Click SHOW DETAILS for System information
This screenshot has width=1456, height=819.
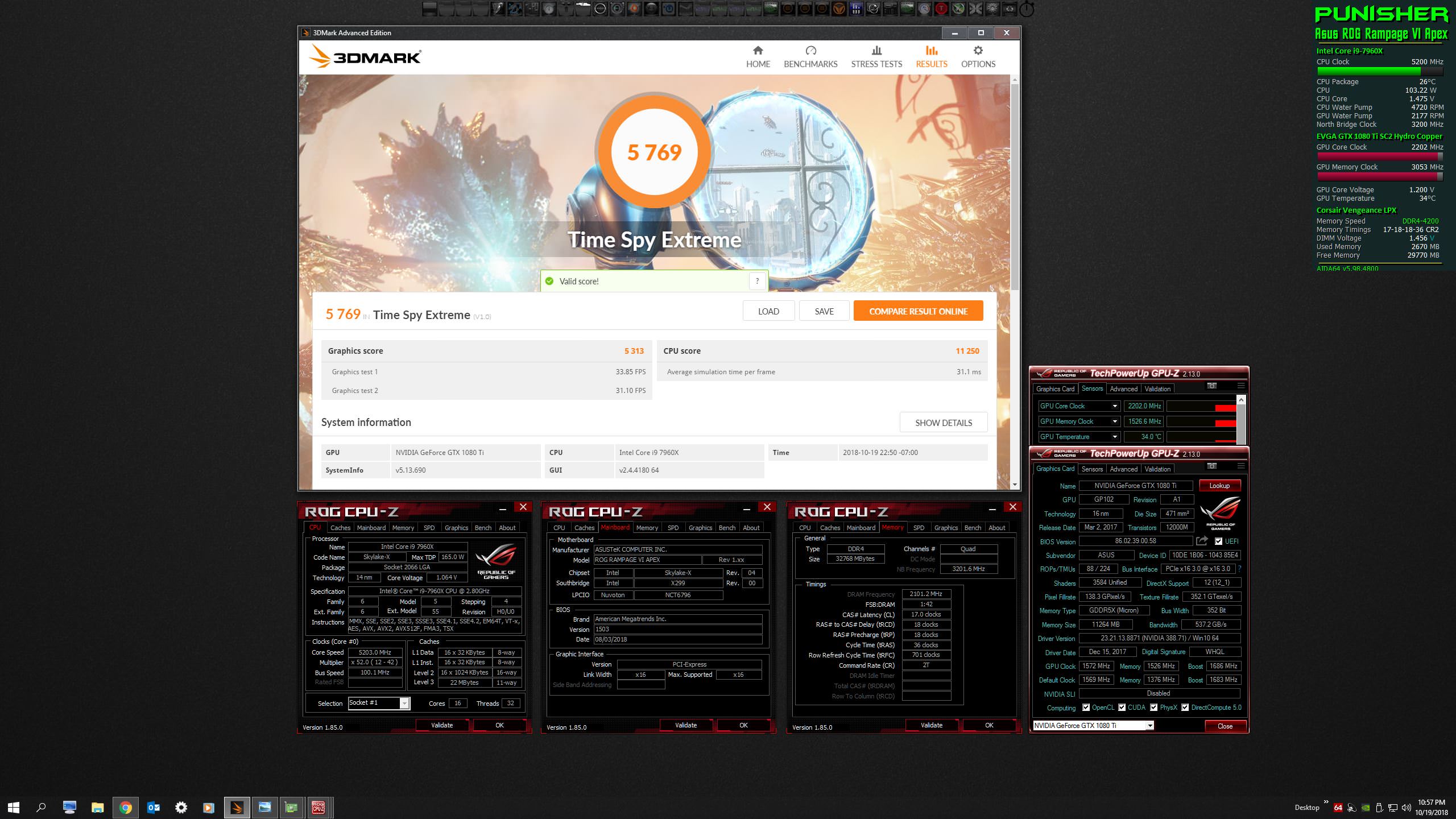click(944, 423)
